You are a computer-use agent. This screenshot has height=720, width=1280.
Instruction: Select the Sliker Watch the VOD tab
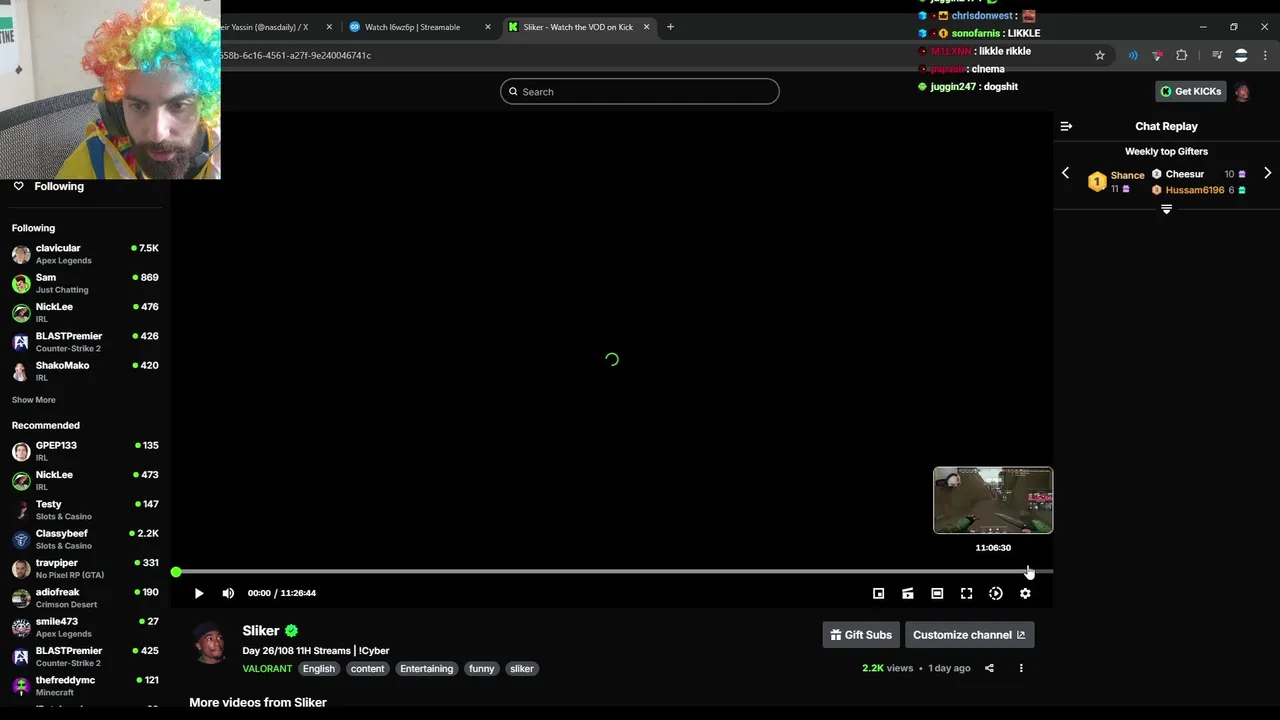pyautogui.click(x=578, y=27)
